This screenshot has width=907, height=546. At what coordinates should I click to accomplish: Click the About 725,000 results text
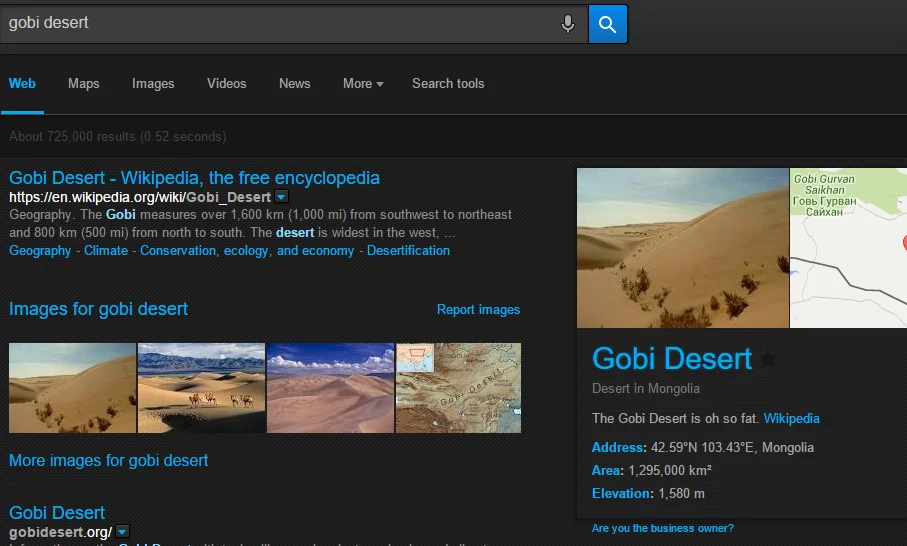coord(117,136)
